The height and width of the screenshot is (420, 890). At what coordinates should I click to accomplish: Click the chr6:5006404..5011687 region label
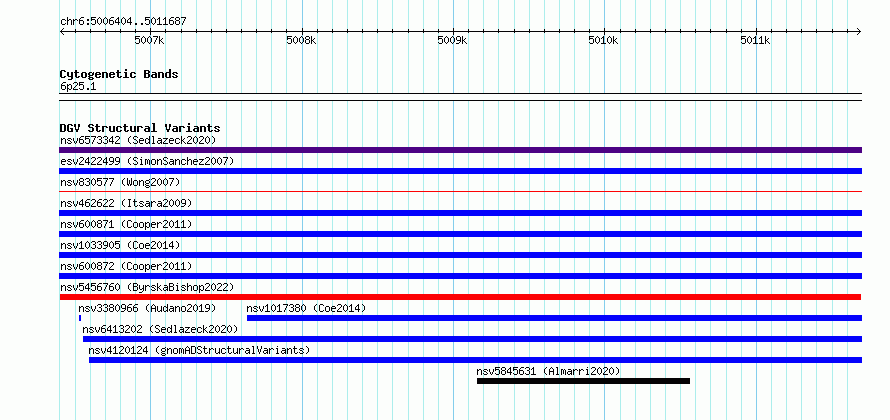[123, 22]
